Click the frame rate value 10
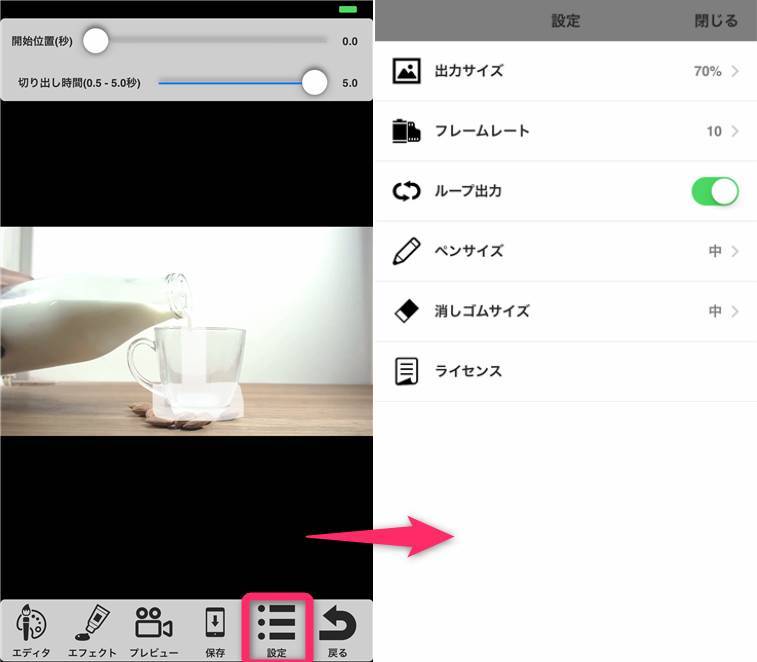The image size is (757, 662). pyautogui.click(x=714, y=131)
